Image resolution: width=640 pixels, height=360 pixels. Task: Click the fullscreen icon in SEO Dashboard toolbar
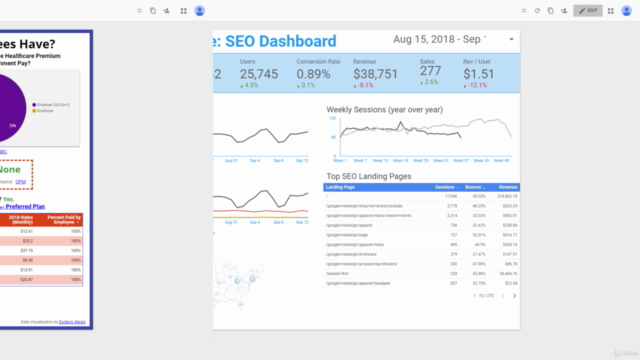click(x=524, y=11)
